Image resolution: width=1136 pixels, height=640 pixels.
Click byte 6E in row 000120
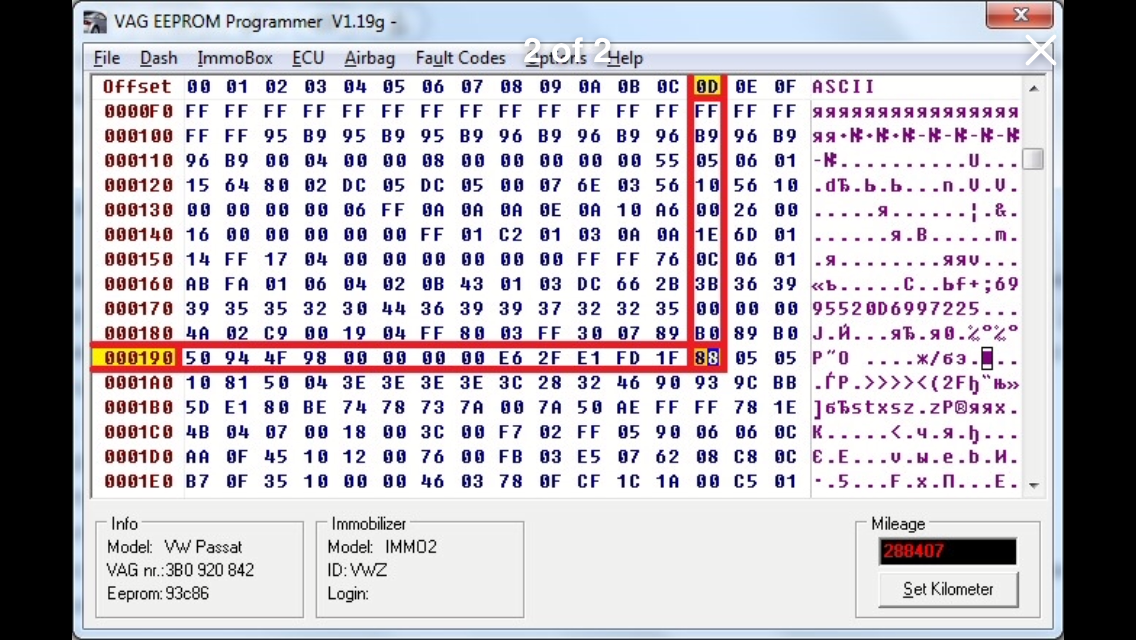[589, 186]
